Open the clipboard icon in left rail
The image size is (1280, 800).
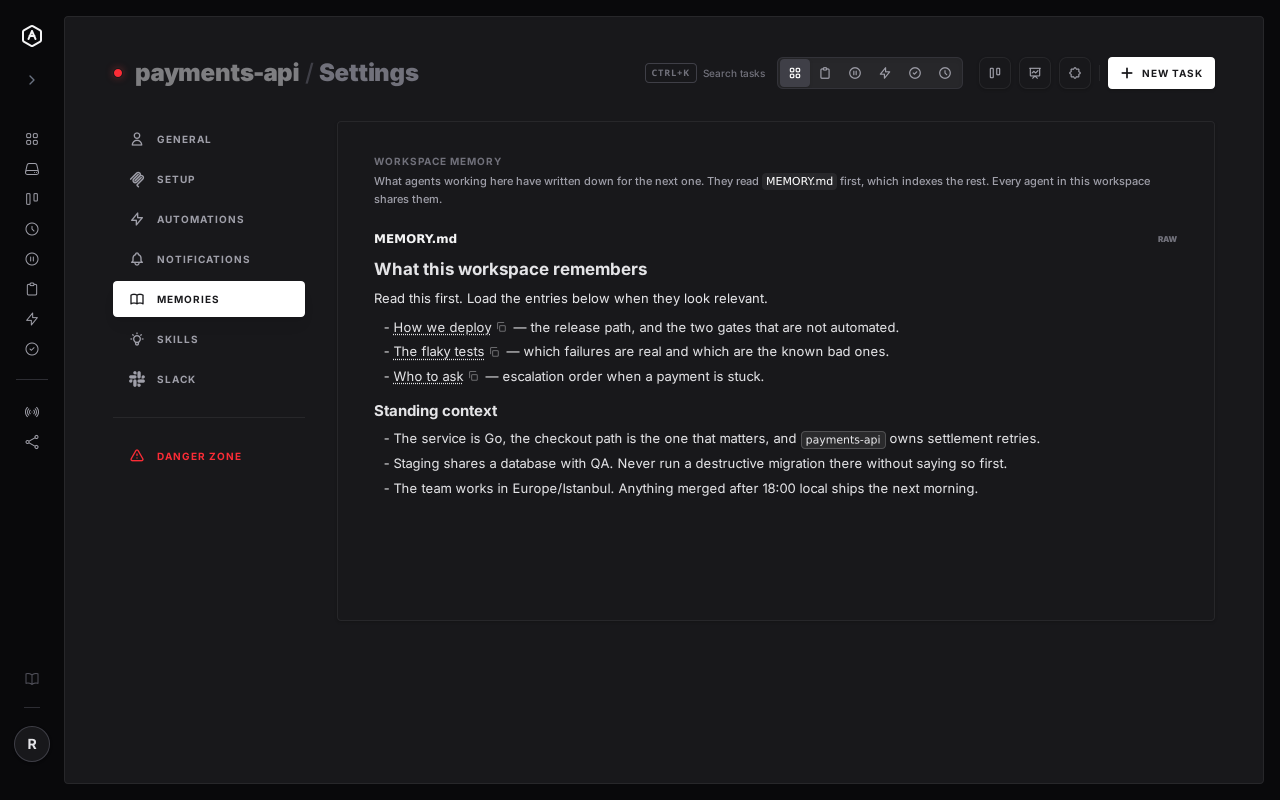coord(32,289)
